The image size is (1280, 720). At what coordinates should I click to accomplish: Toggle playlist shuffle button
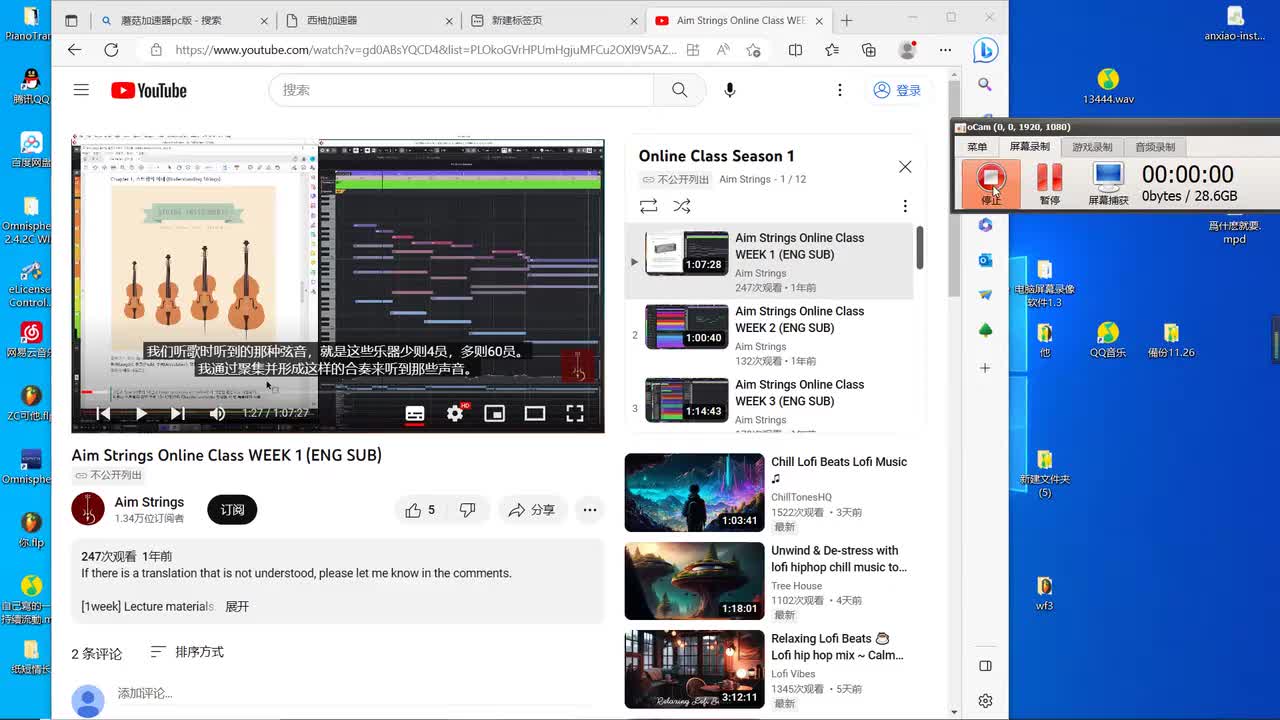point(682,206)
